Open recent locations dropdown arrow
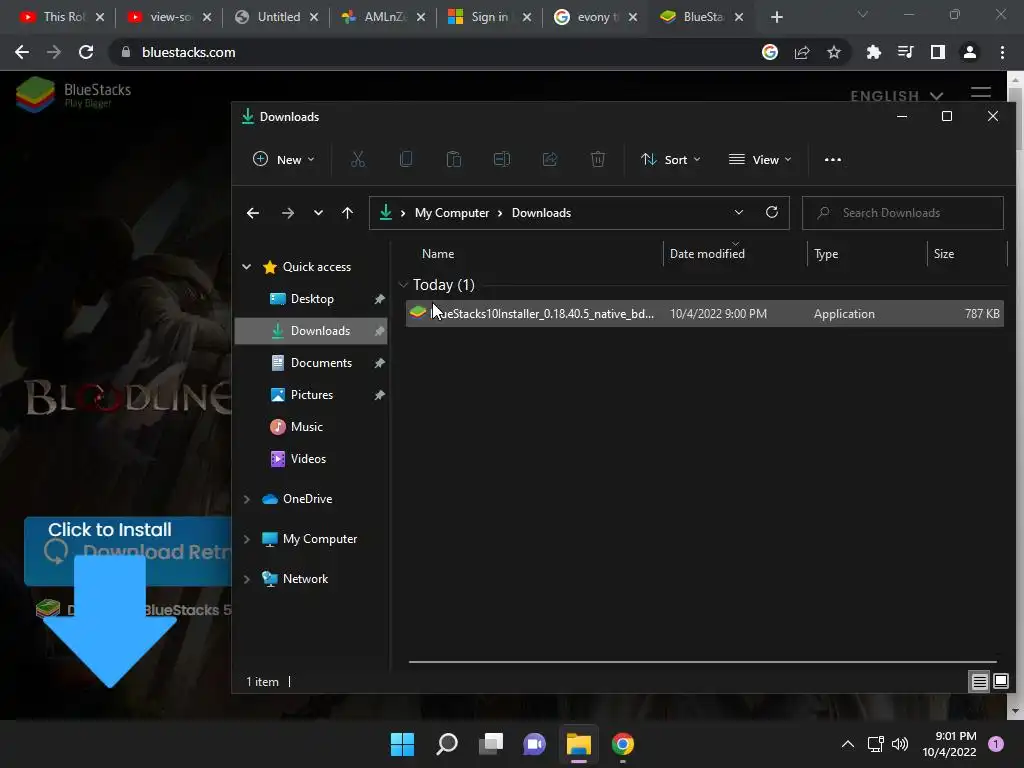Image resolution: width=1024 pixels, height=768 pixels. 318,213
